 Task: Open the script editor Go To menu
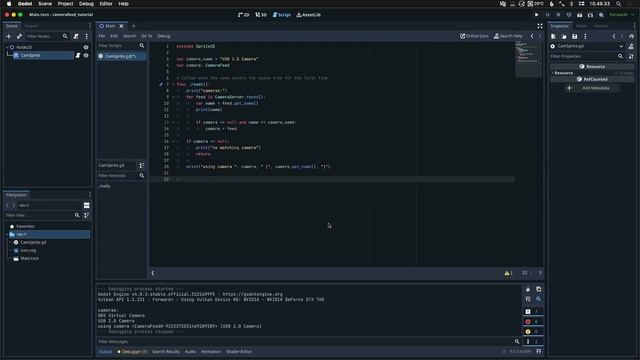[x=147, y=36]
